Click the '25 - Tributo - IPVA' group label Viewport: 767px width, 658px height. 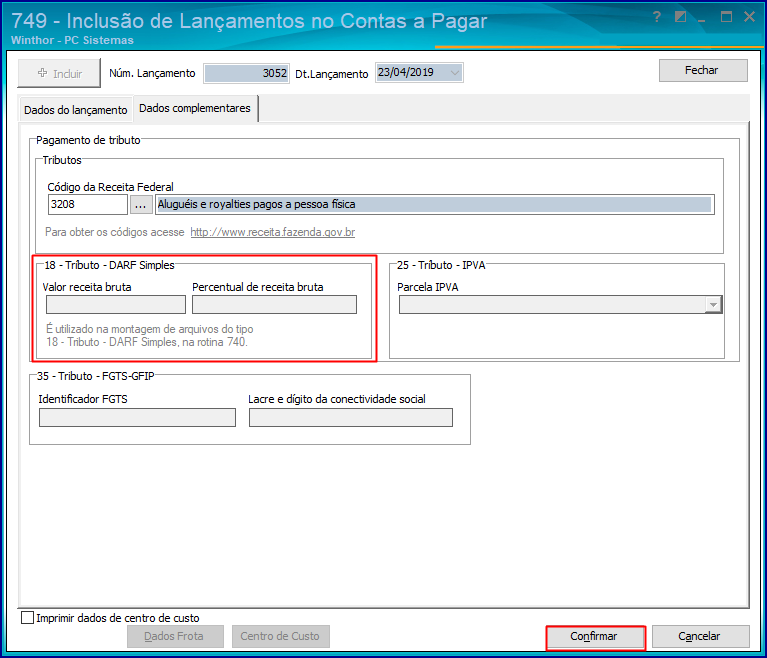pyautogui.click(x=441, y=265)
